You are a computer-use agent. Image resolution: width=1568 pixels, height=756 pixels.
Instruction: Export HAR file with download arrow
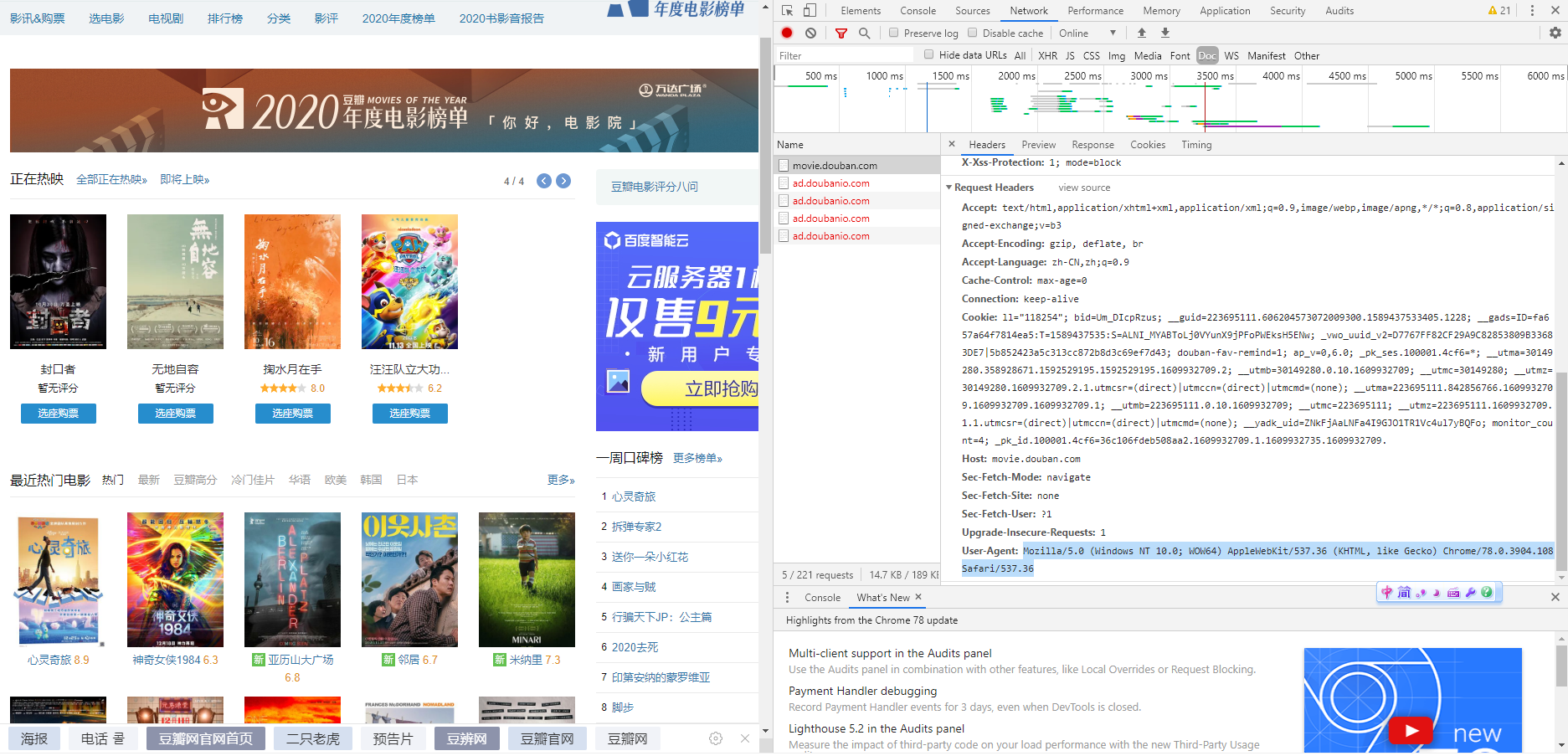point(1164,33)
